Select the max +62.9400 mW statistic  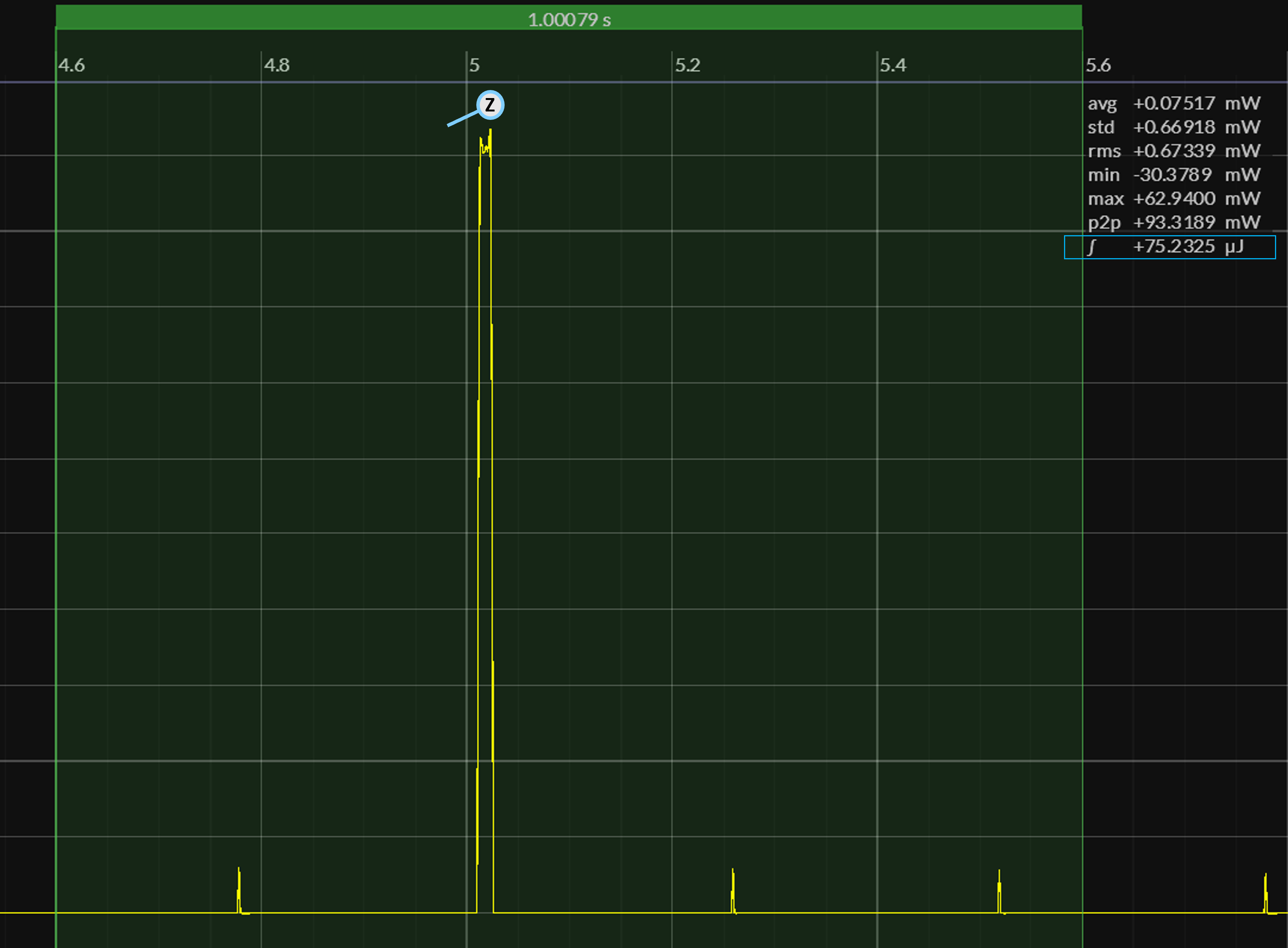point(1173,198)
